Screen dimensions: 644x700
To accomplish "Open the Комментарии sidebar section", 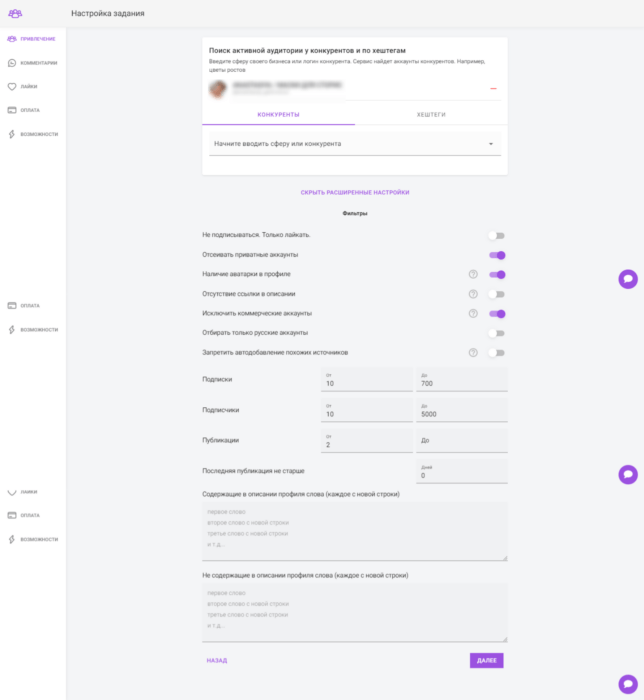I will [33, 63].
